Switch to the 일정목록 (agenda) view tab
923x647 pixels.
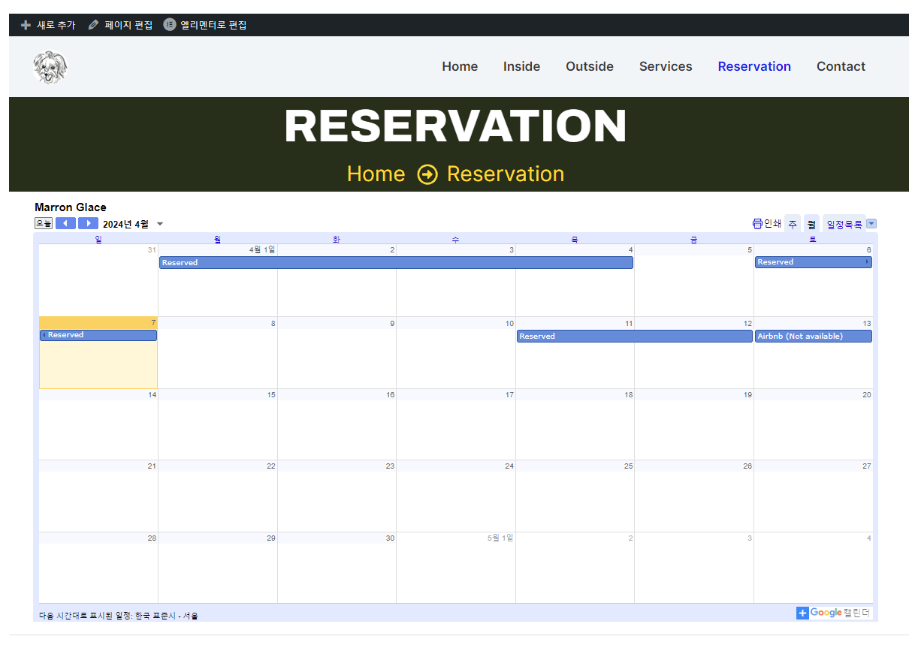click(x=843, y=224)
